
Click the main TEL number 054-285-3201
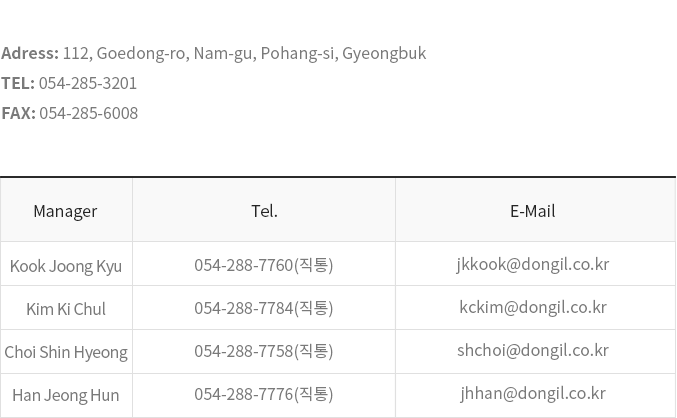tap(88, 83)
